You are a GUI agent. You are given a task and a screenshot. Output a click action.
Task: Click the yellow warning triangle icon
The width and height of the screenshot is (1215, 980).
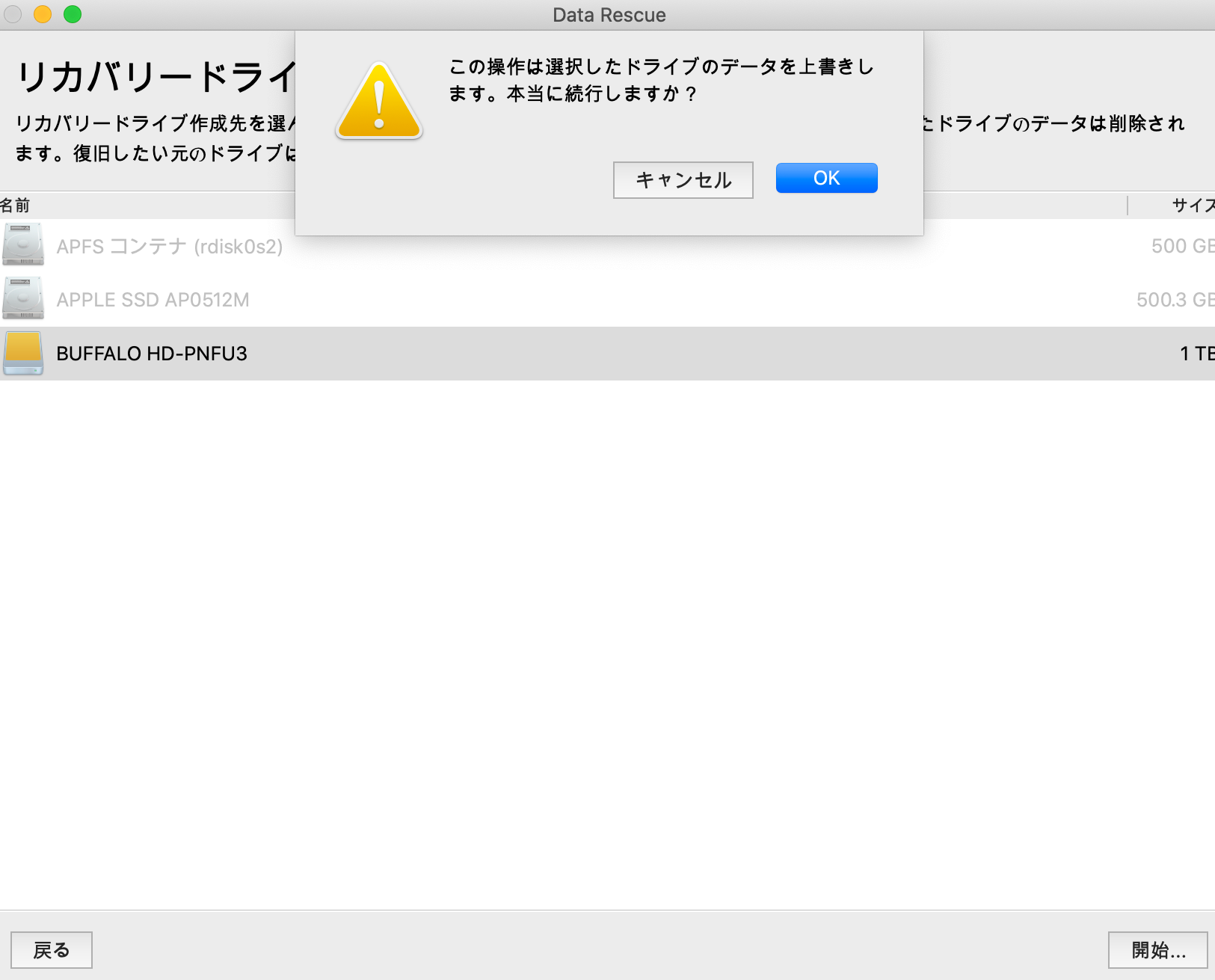click(379, 103)
